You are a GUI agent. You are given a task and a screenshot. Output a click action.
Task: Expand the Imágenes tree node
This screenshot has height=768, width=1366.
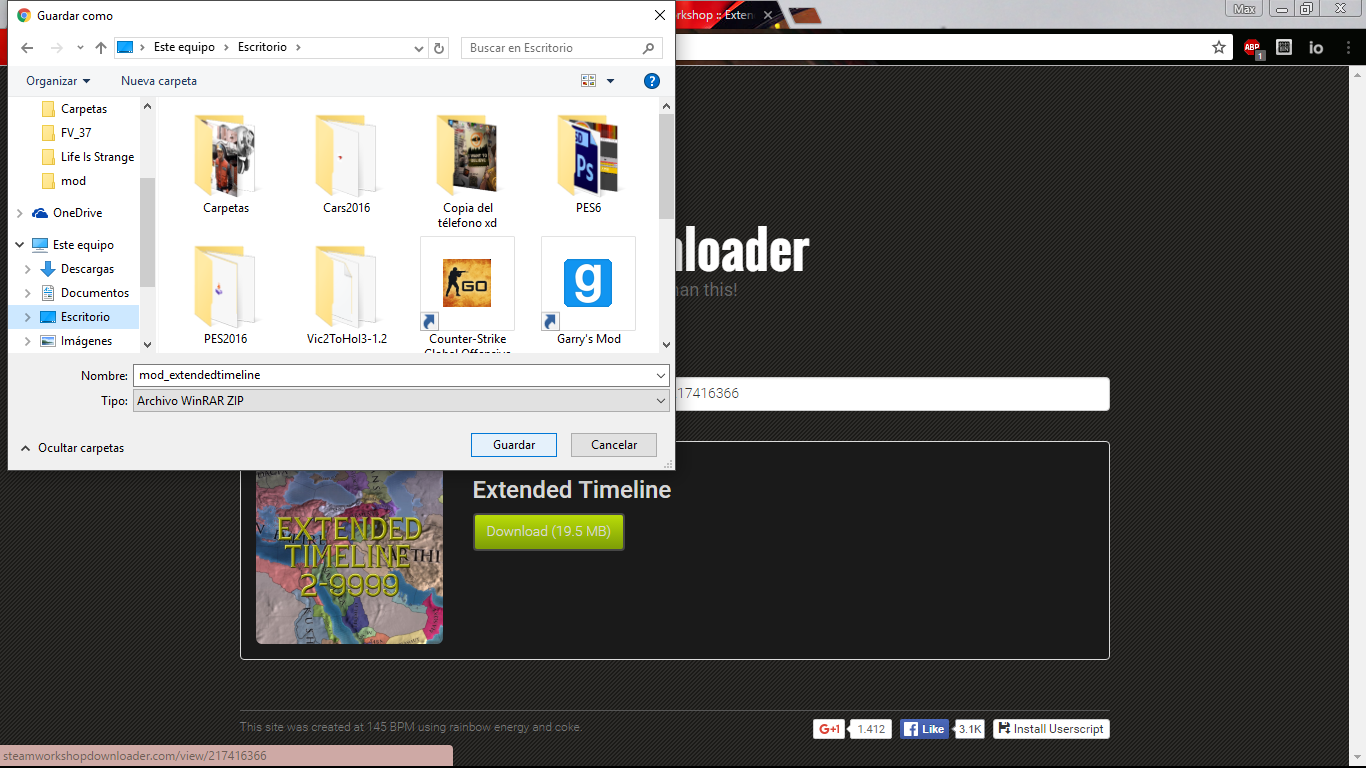[x=28, y=341]
